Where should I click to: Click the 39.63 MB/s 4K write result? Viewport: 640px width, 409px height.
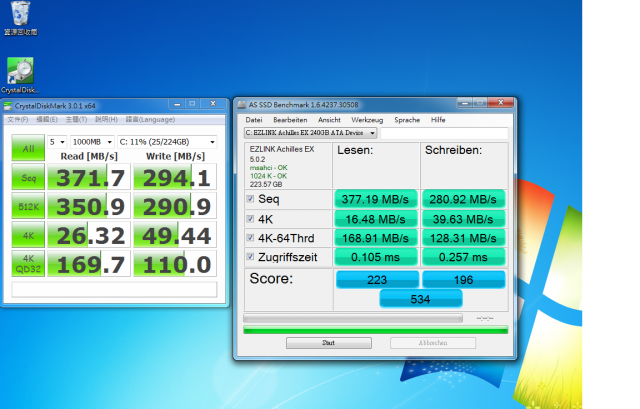463,219
